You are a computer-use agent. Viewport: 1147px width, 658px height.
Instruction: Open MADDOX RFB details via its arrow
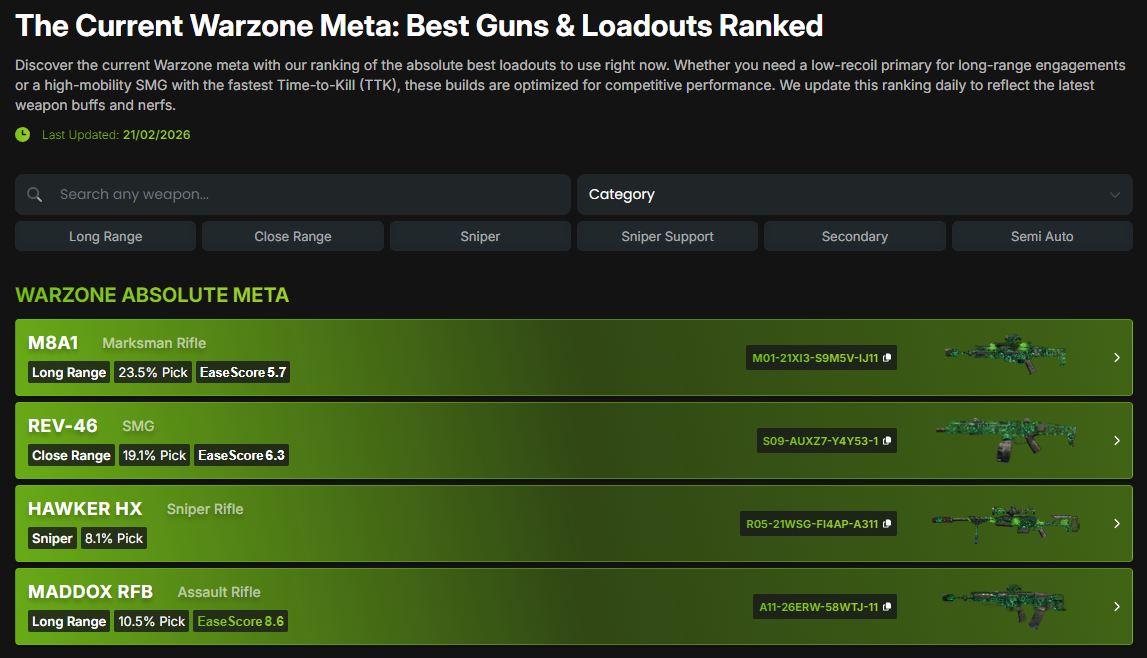(x=1117, y=606)
